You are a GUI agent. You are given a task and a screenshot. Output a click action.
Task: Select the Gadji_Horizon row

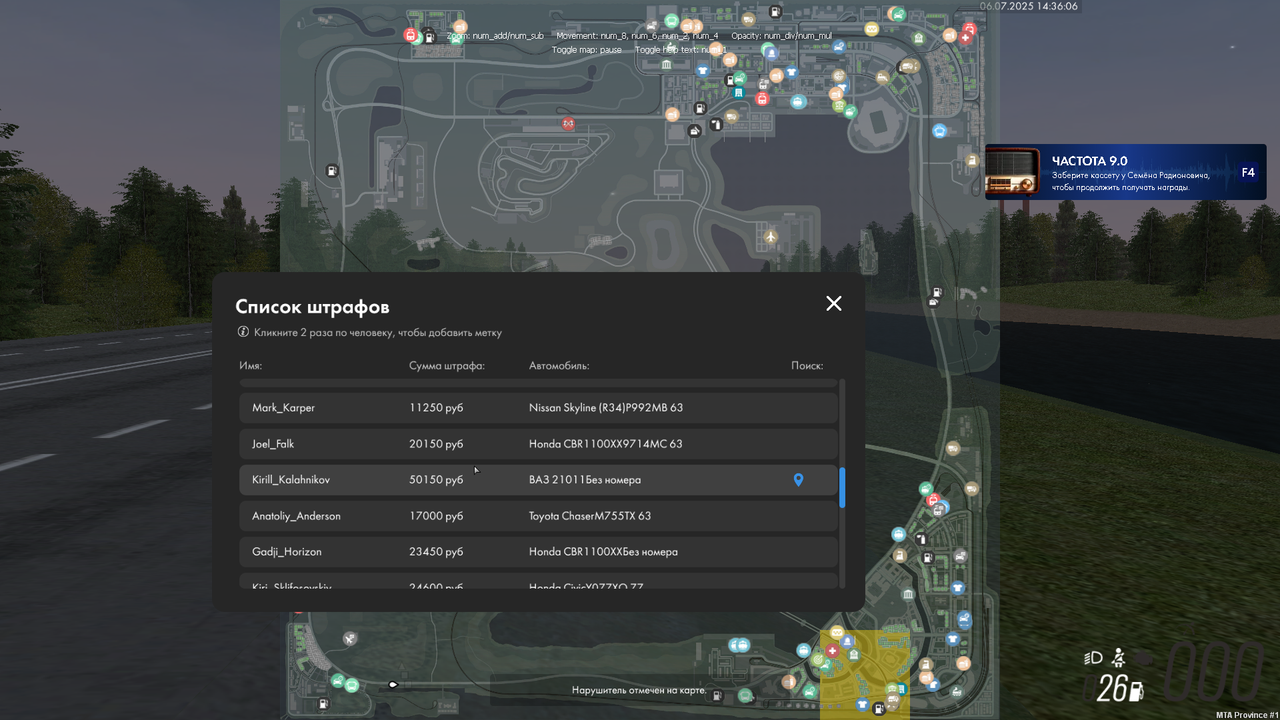pos(538,552)
